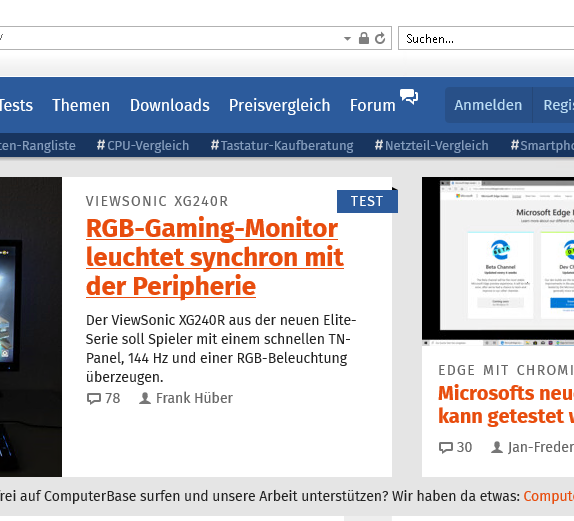This screenshot has width=574, height=521.
Task: Open the ViewSonic monitor article thumbnail
Action: point(31,327)
